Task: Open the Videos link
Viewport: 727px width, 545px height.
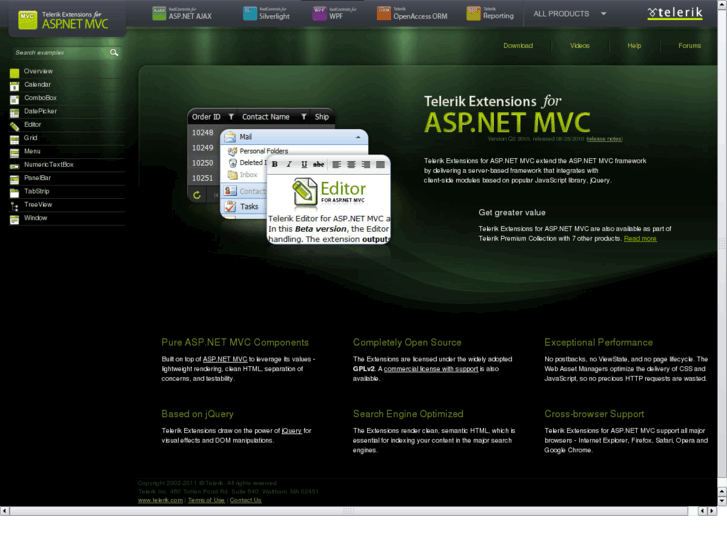Action: 580,45
